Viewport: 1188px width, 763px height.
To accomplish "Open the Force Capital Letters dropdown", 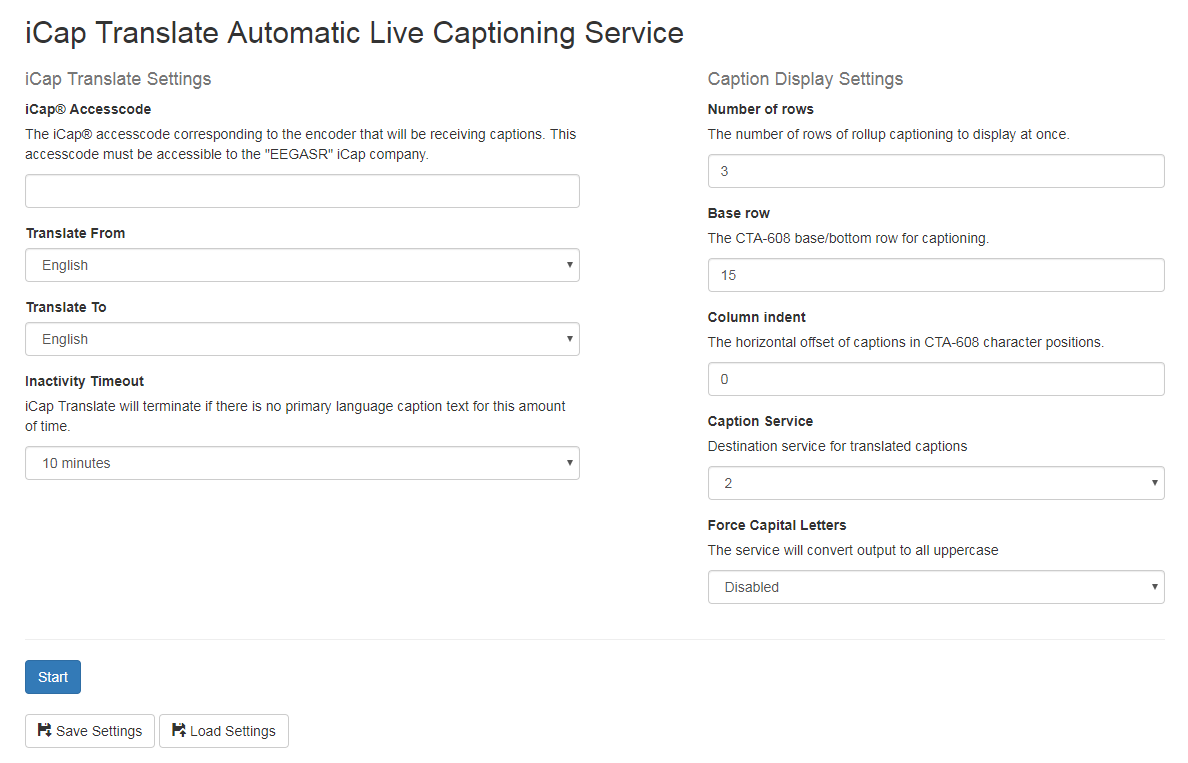I will point(935,587).
